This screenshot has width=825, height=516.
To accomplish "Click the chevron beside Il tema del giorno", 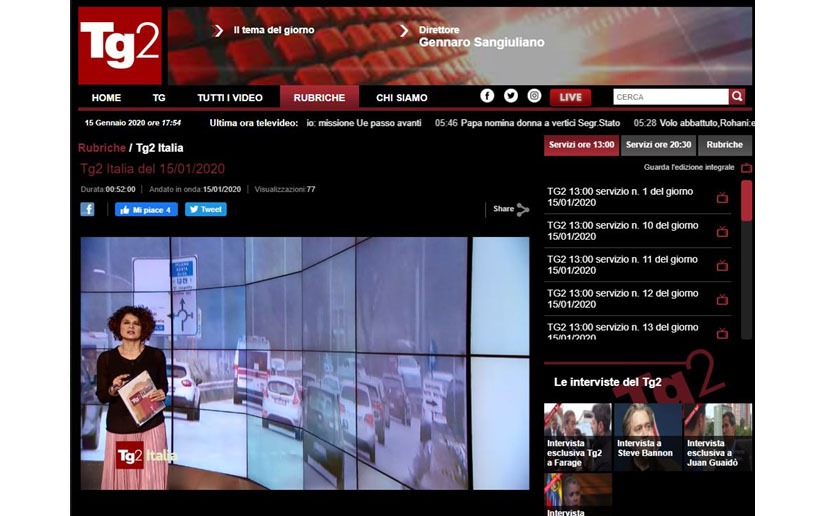I will pos(218,31).
